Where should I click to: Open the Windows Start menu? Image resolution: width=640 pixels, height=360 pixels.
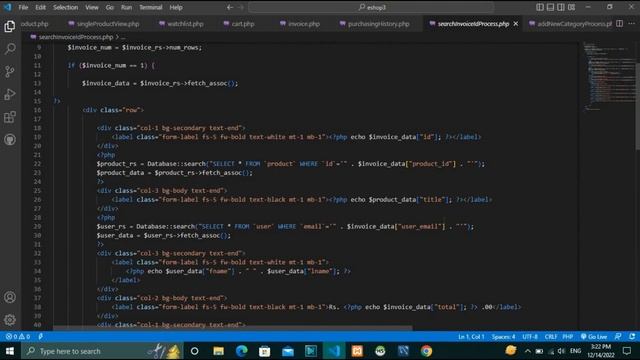pyautogui.click(x=10, y=351)
